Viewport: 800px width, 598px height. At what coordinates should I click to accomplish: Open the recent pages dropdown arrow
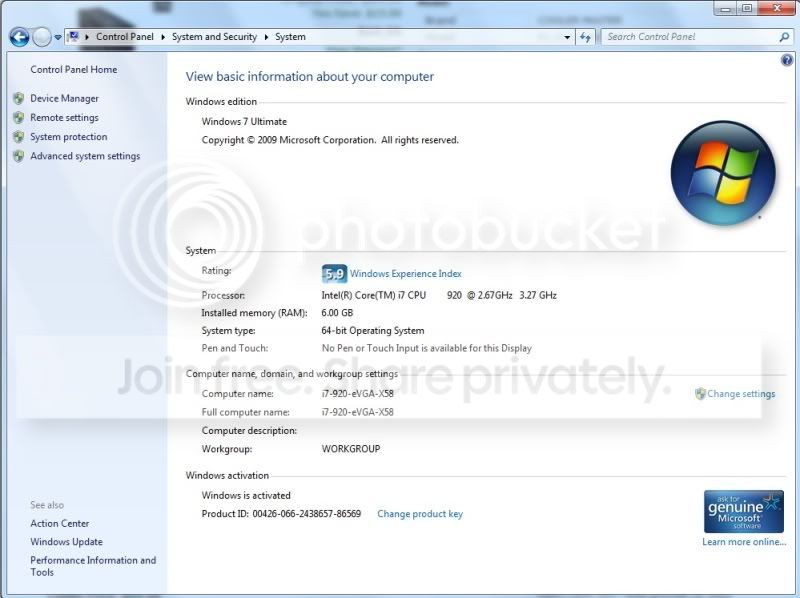point(58,37)
